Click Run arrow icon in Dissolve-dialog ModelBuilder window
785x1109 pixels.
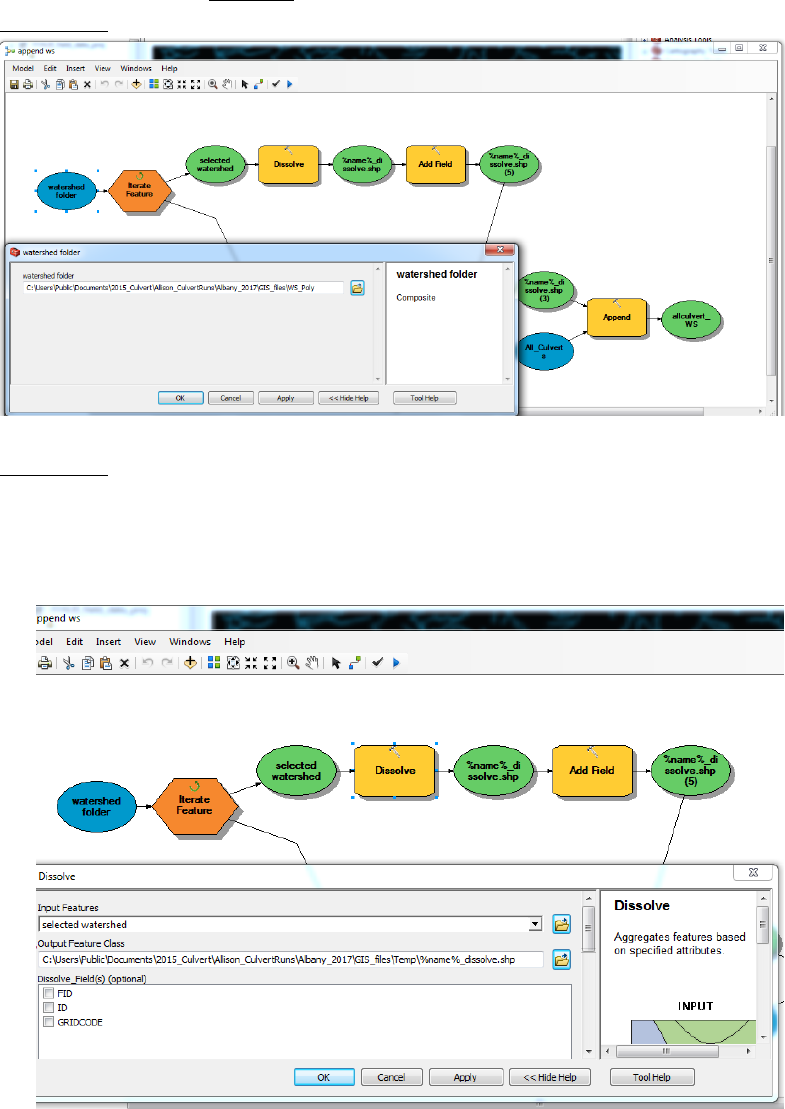pyautogui.click(x=396, y=663)
